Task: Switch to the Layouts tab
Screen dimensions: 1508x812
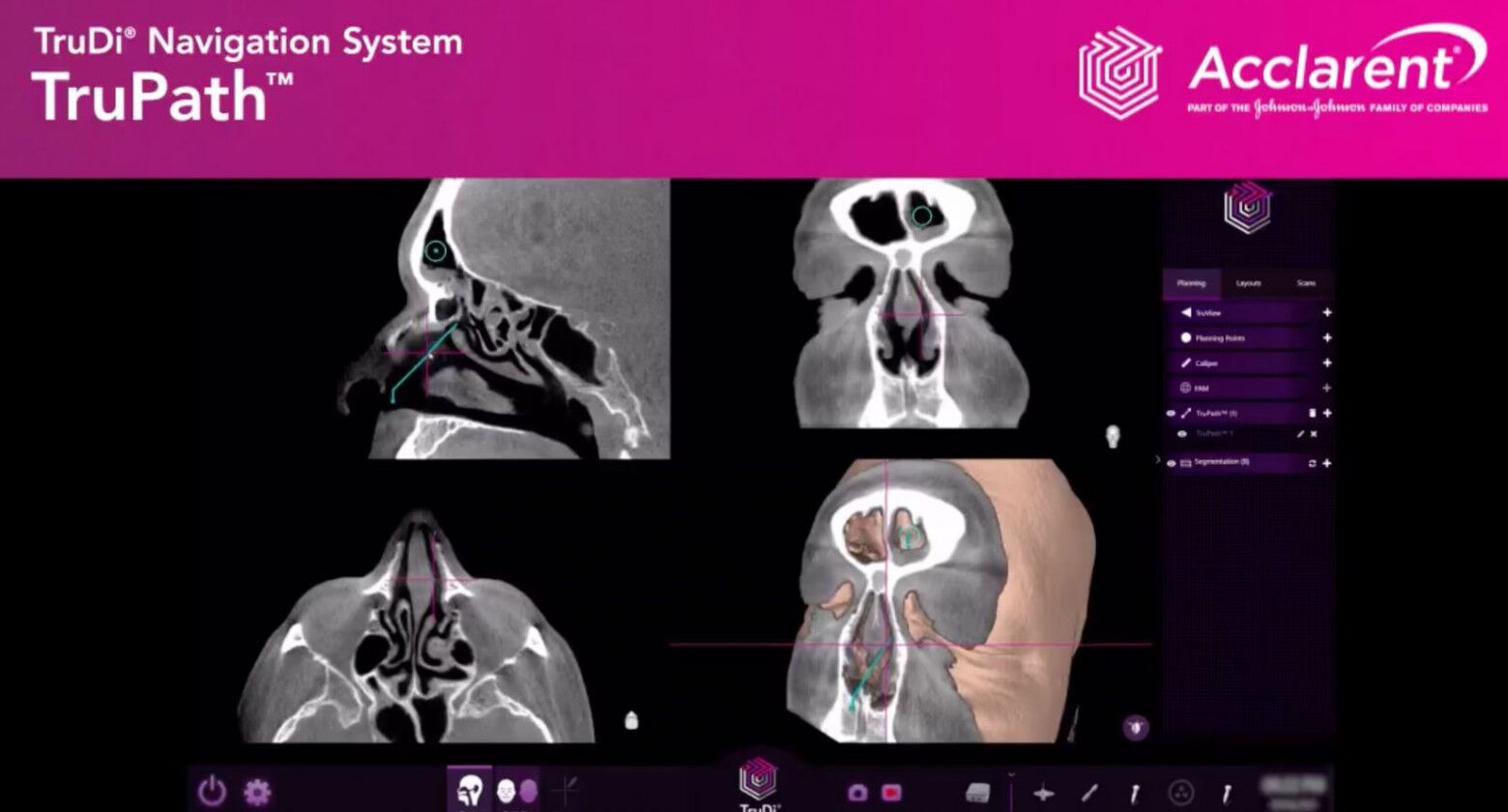Action: (1248, 283)
